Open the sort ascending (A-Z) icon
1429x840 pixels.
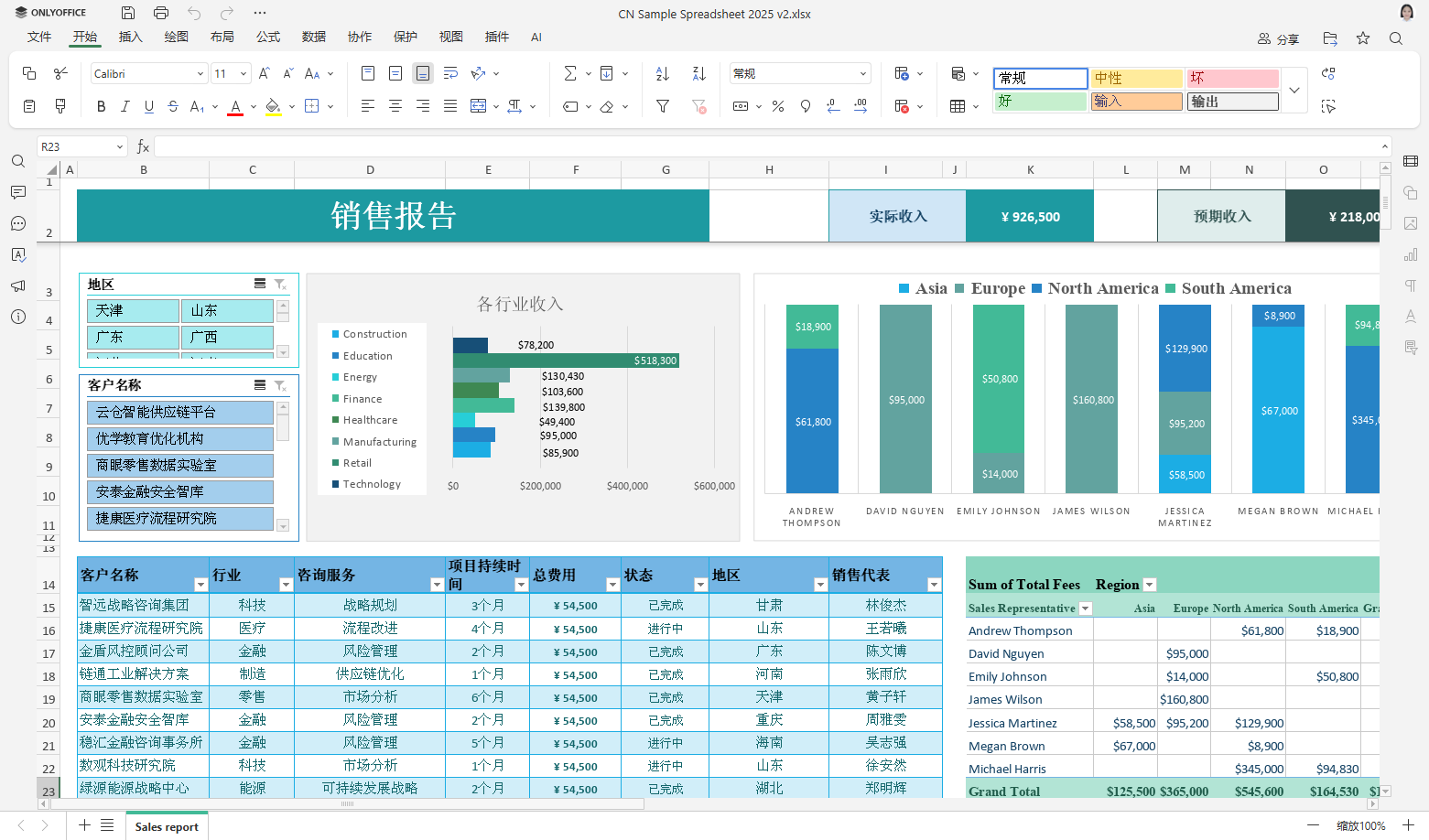point(662,73)
